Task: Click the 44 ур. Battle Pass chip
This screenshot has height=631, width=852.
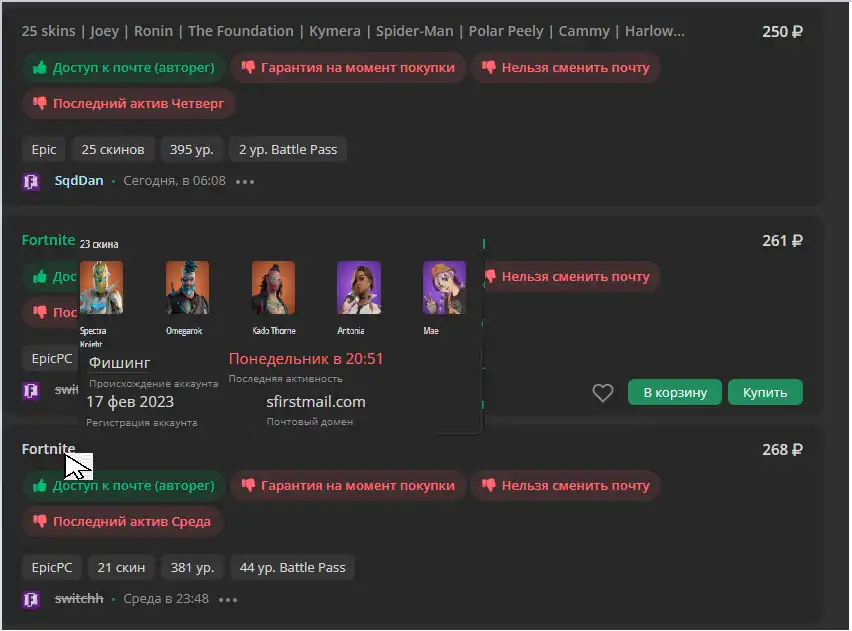Action: tap(292, 567)
